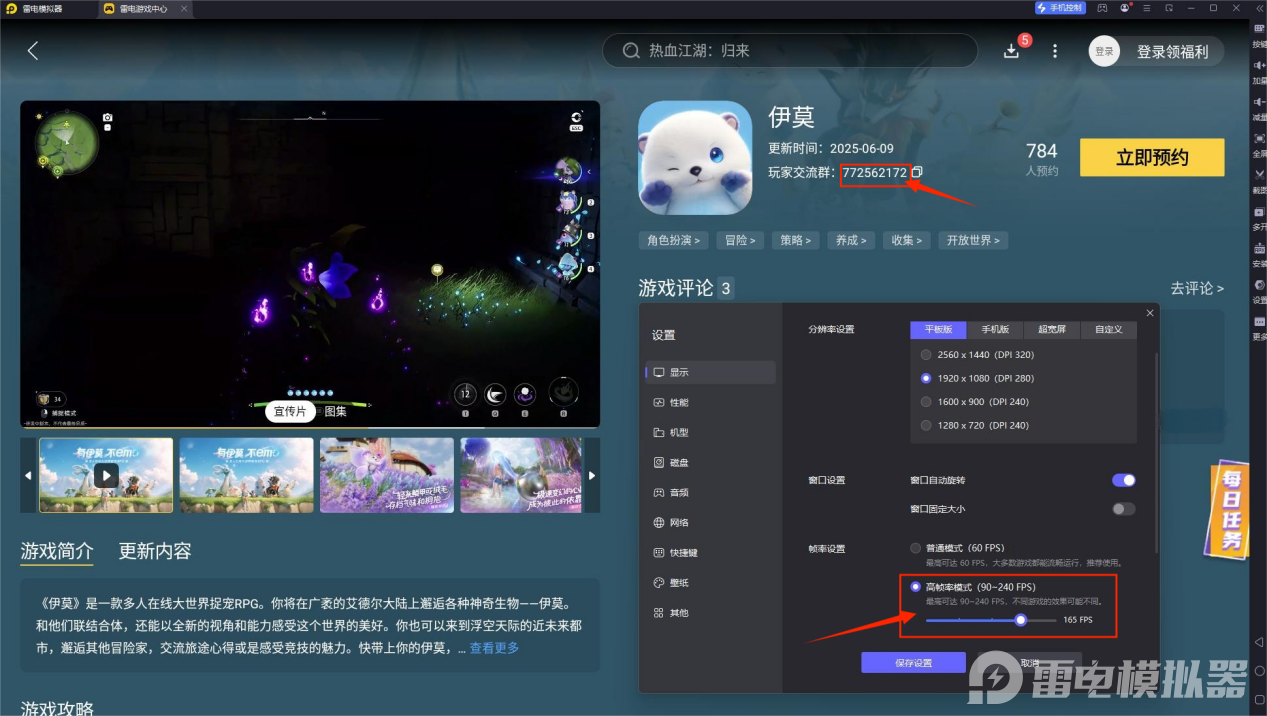Open 显示 display settings section

point(712,372)
